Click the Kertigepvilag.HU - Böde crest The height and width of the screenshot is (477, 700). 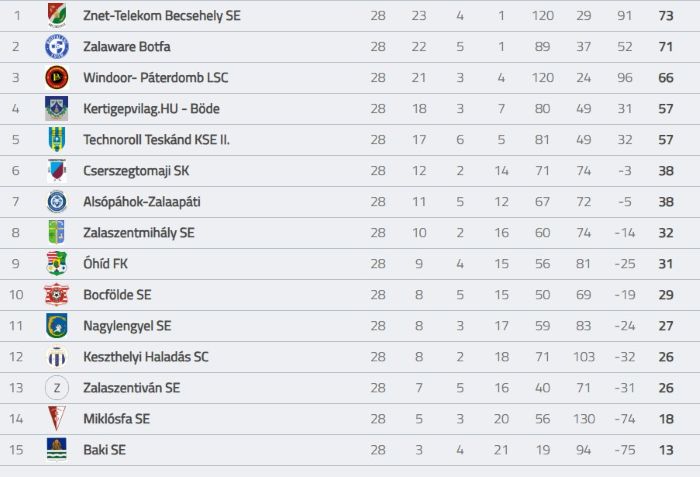[57, 109]
